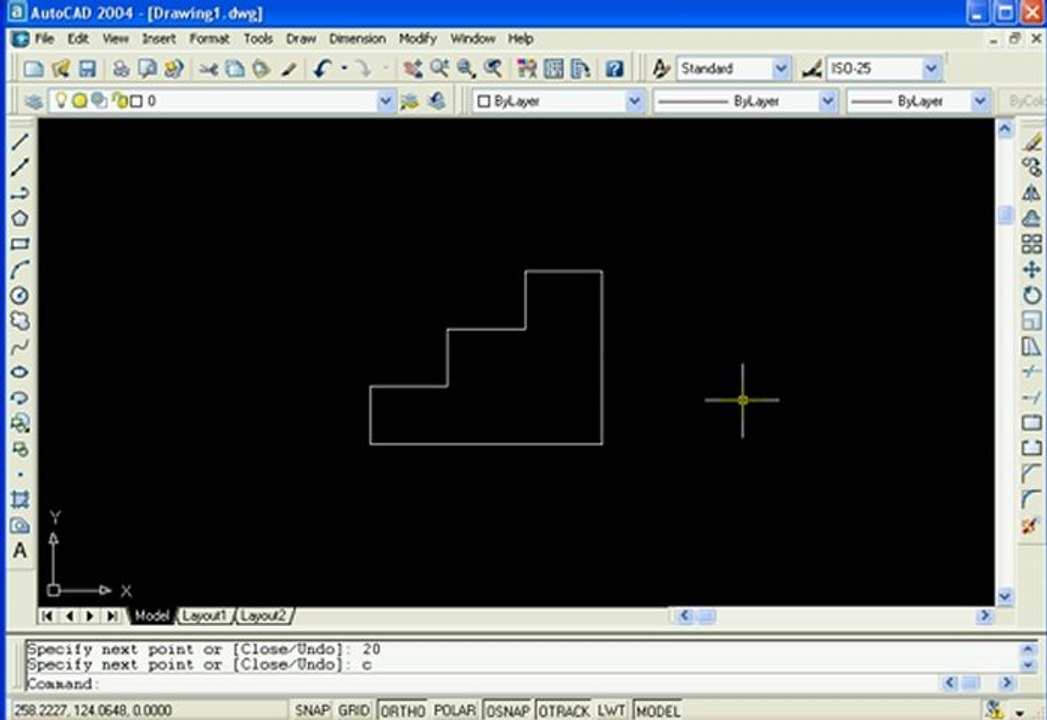1047x720 pixels.
Task: Click the Zoom Realtime icon
Action: [439, 69]
